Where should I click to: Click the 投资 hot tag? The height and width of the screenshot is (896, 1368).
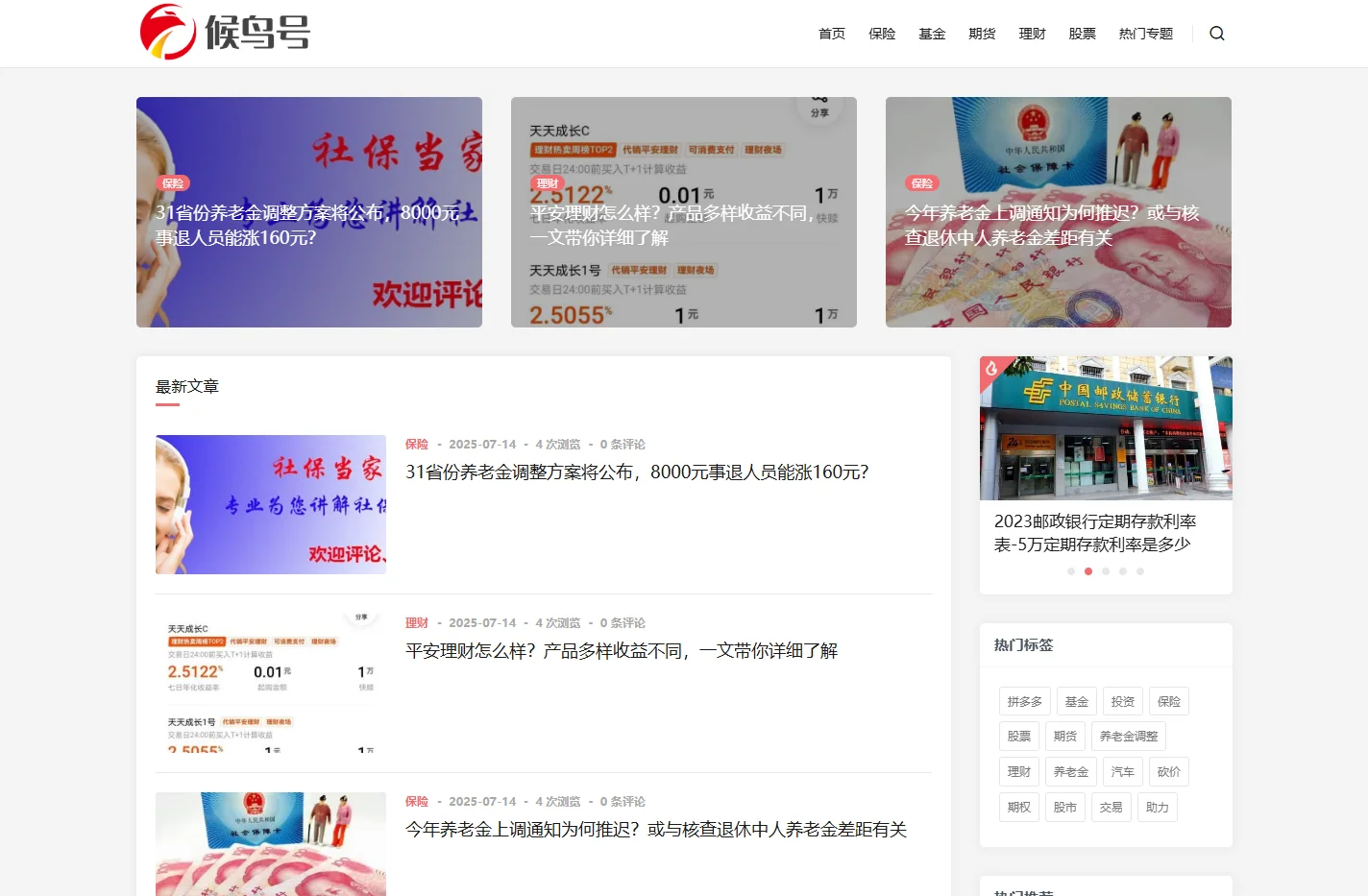1123,701
